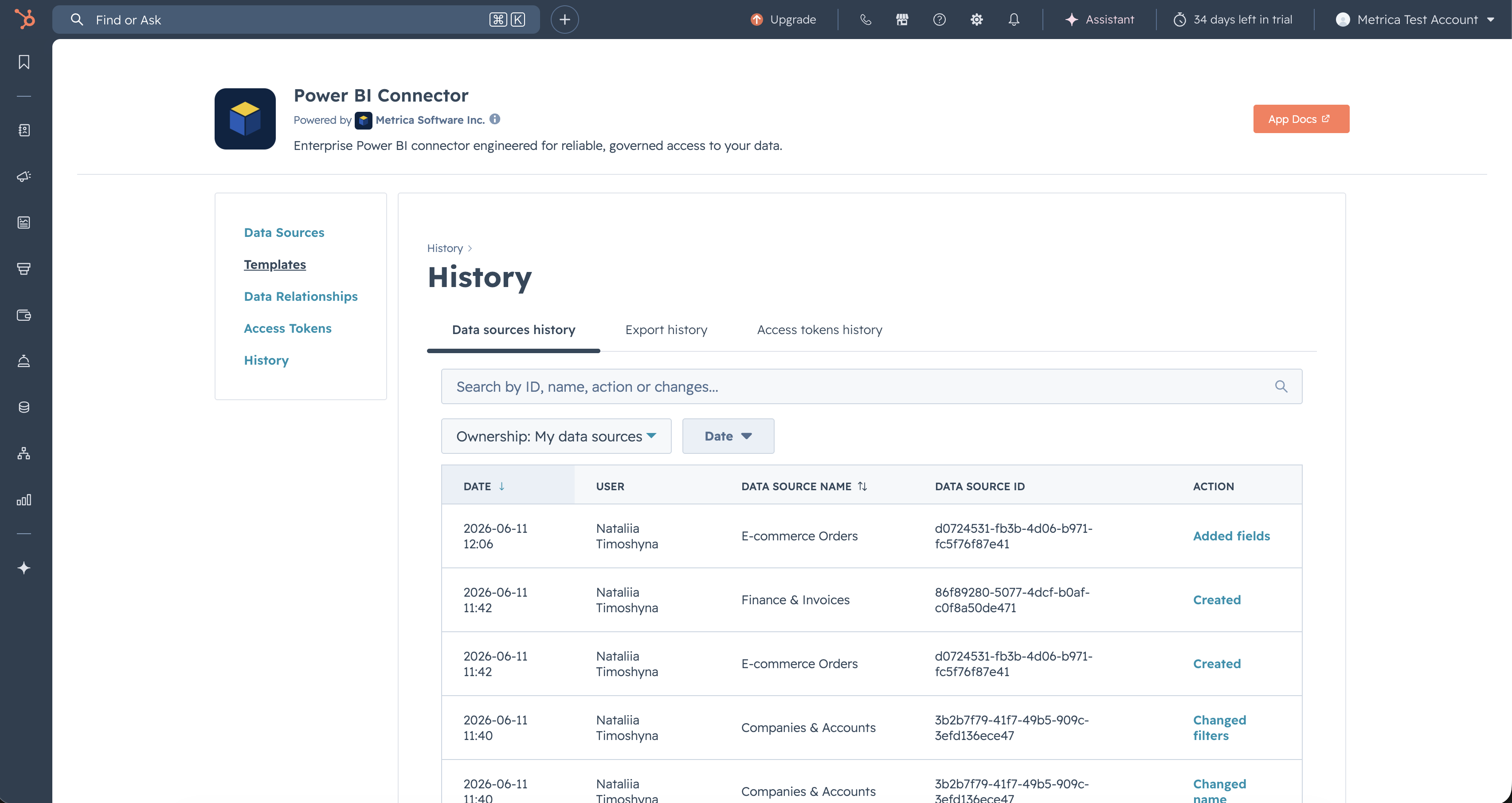
Task: Click the HubSpot sprocket logo
Action: (x=24, y=19)
